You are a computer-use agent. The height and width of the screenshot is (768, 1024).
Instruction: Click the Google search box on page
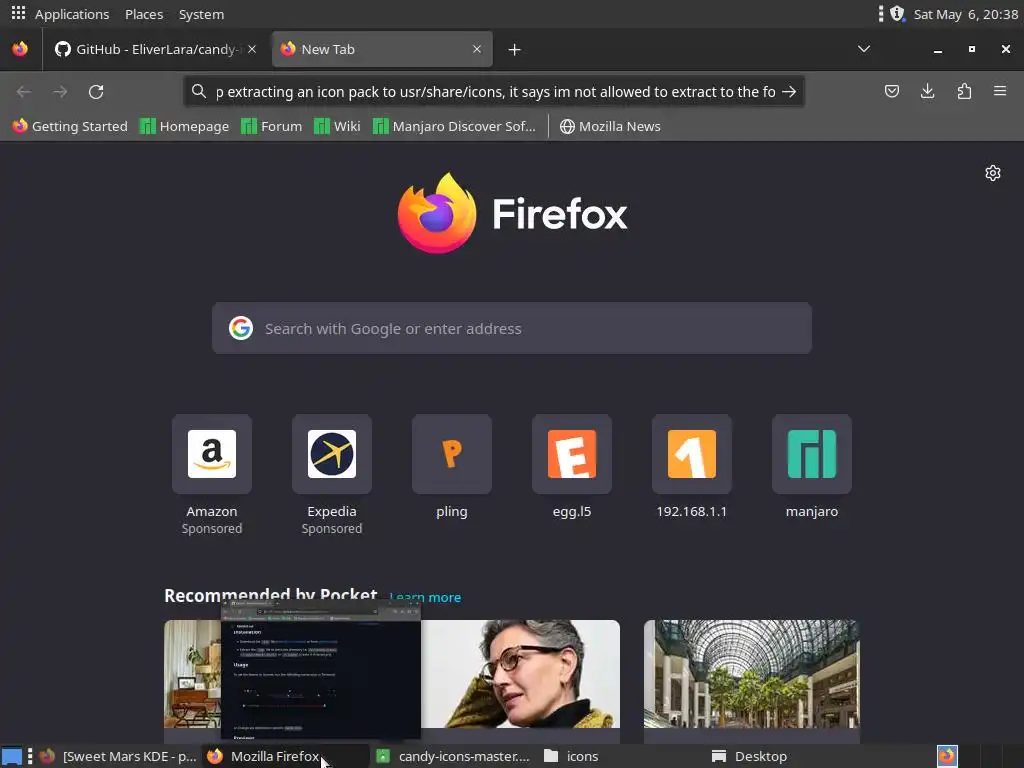pos(511,328)
